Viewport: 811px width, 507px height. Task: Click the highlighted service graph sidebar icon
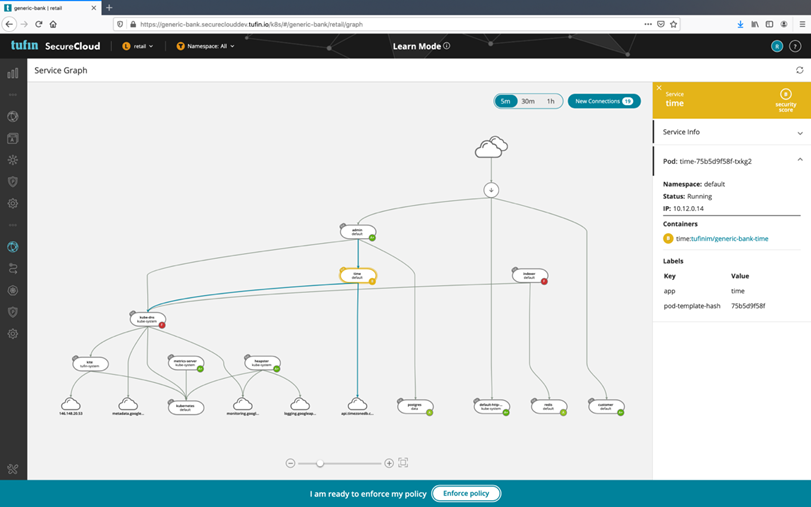click(x=13, y=247)
